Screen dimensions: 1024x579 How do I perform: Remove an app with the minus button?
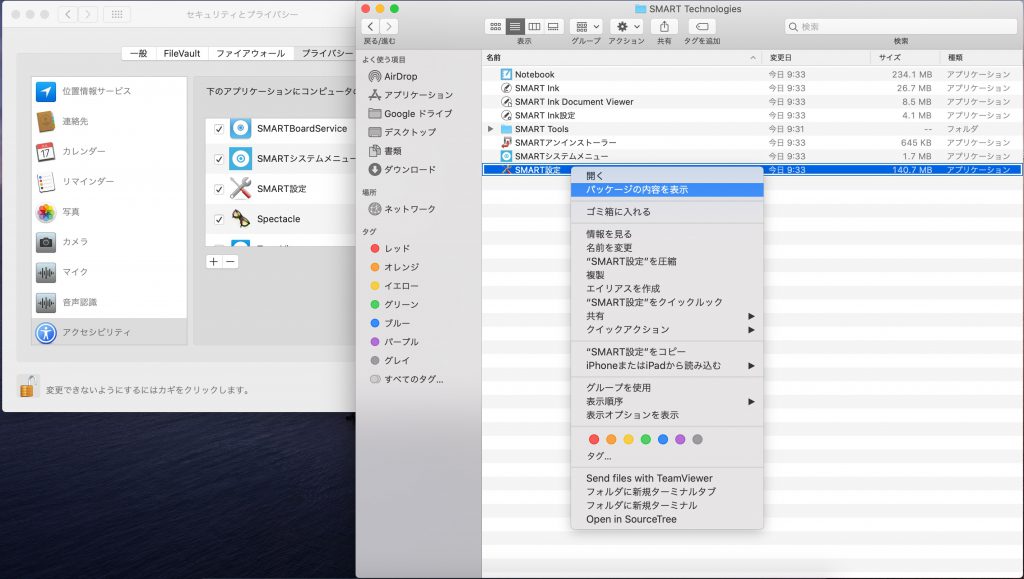(230, 262)
